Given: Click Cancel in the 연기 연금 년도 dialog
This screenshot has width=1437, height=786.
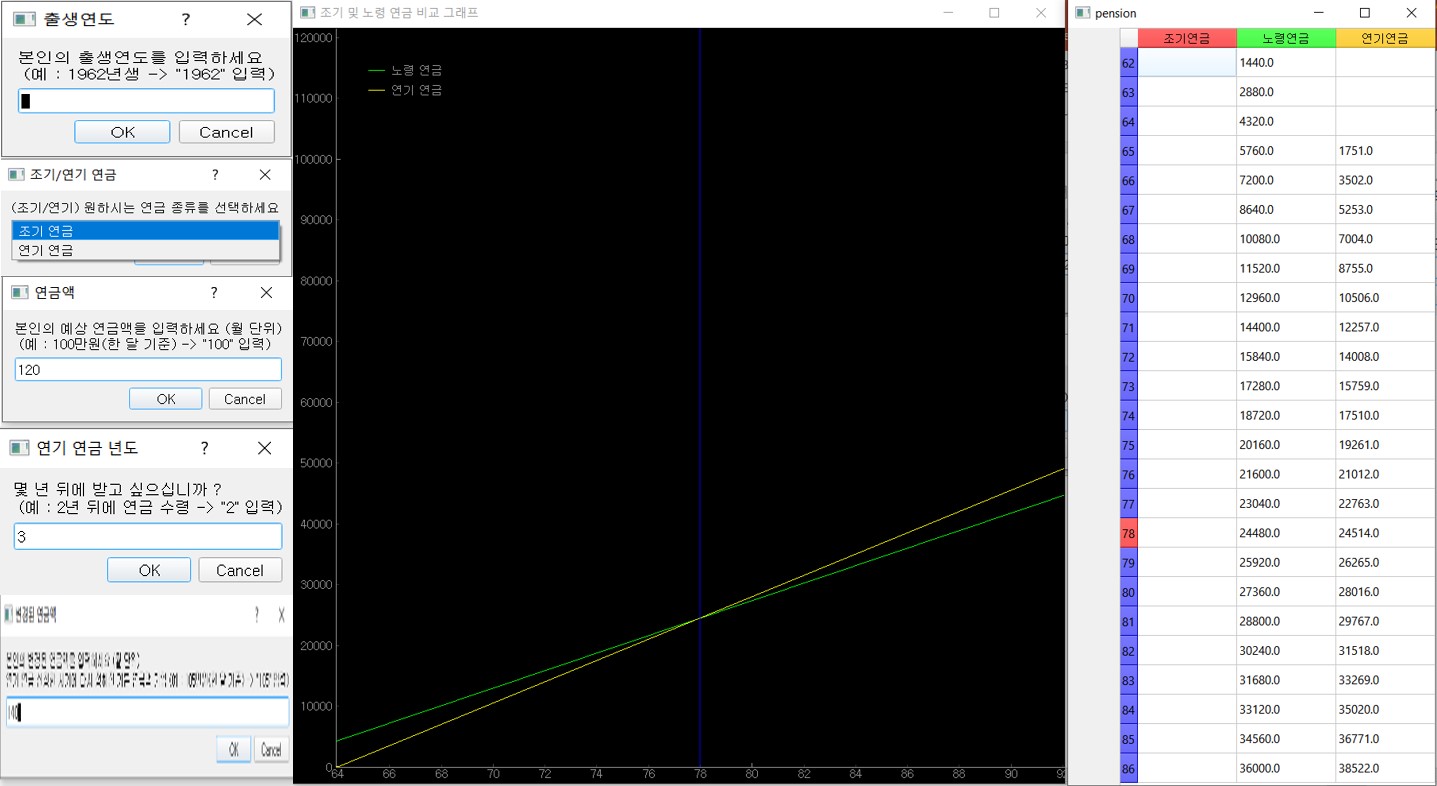Looking at the screenshot, I should pyautogui.click(x=240, y=570).
